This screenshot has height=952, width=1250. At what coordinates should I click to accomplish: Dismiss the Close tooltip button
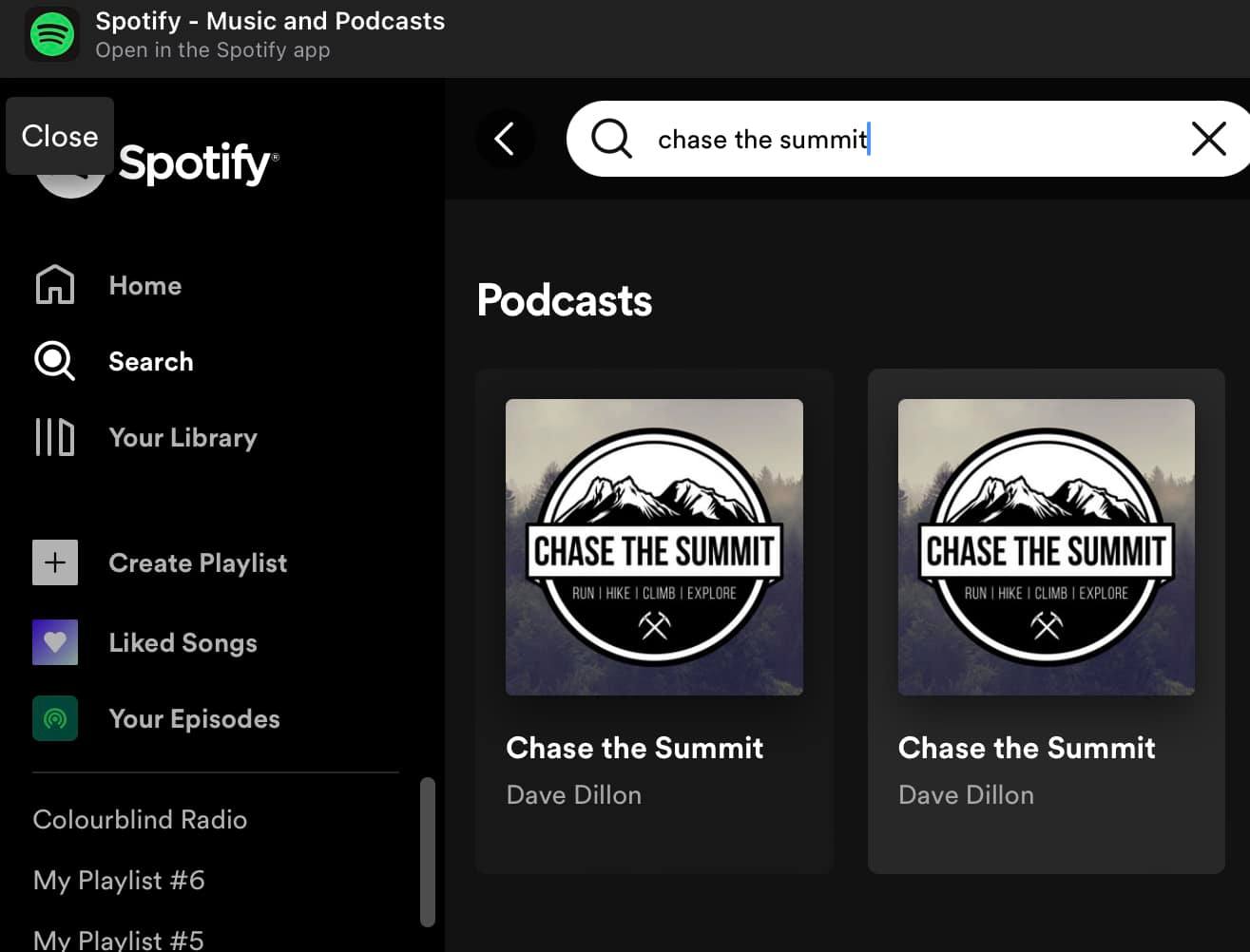tap(60, 136)
